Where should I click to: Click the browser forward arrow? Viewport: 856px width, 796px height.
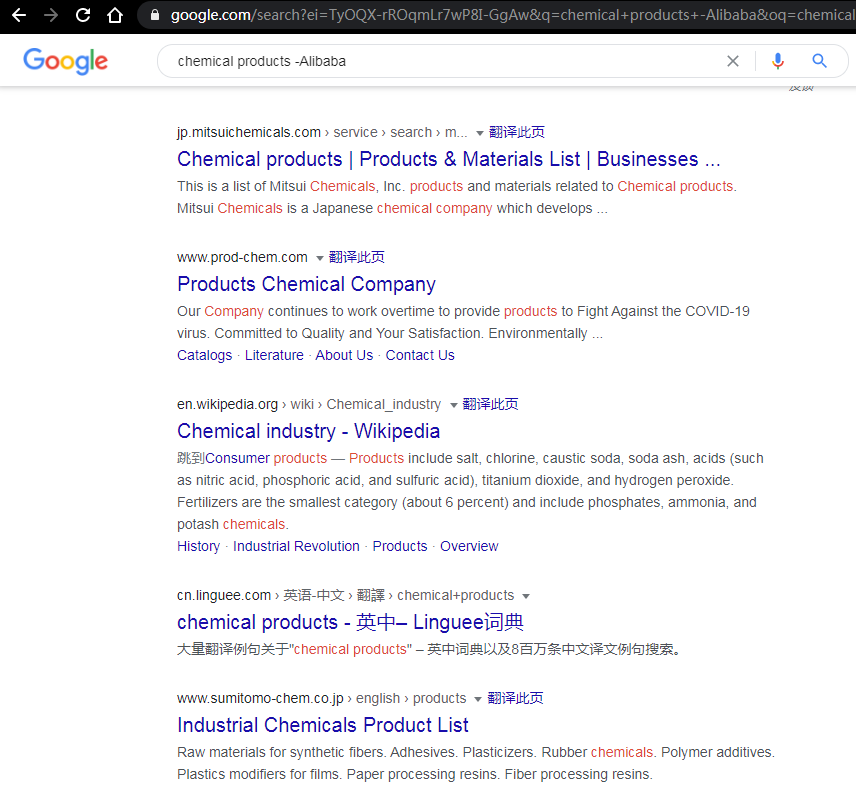pos(51,16)
